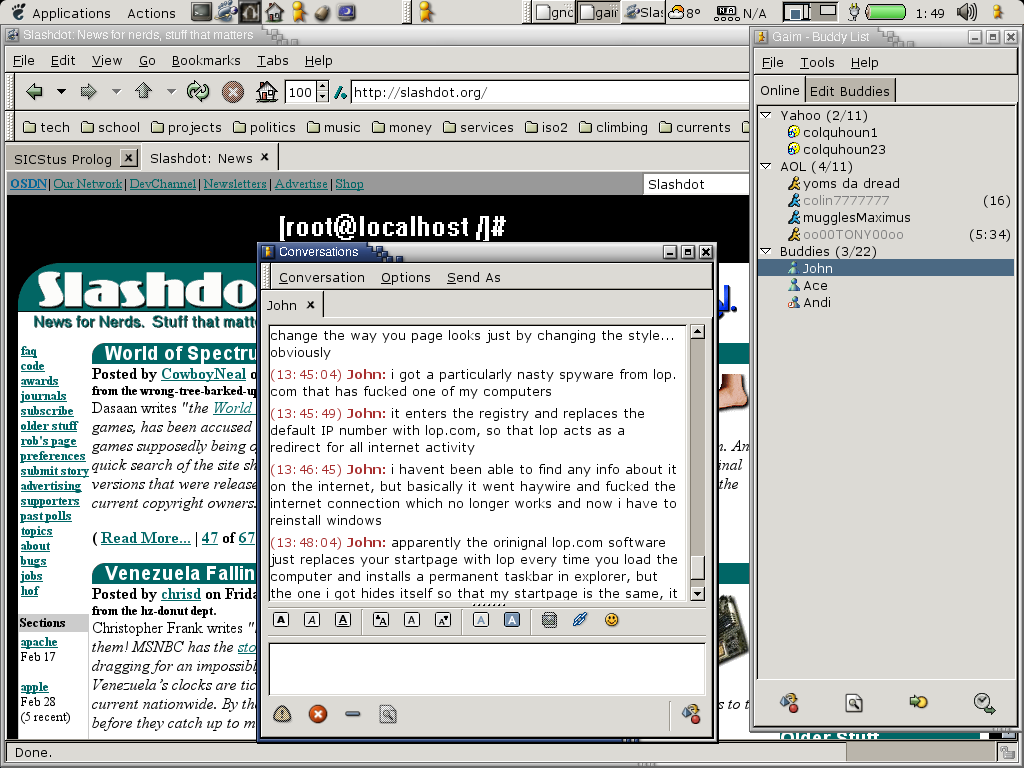Select buddy mugglesMaximus
Image resolution: width=1024 pixels, height=768 pixels.
pos(856,217)
